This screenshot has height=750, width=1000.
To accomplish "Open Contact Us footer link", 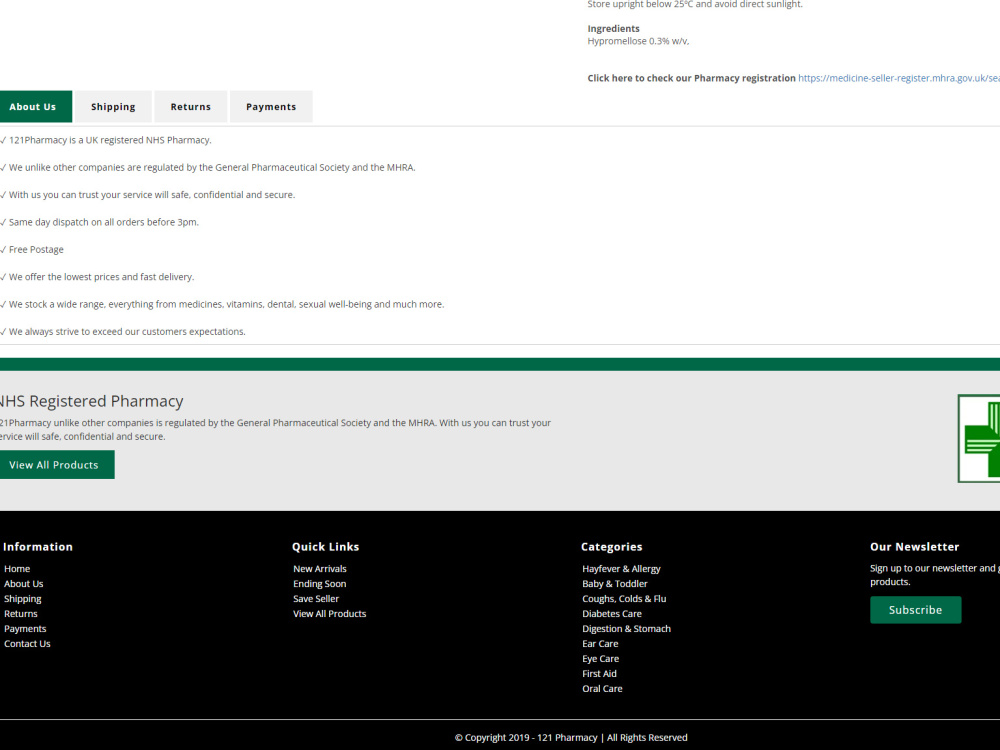I will click(x=27, y=643).
